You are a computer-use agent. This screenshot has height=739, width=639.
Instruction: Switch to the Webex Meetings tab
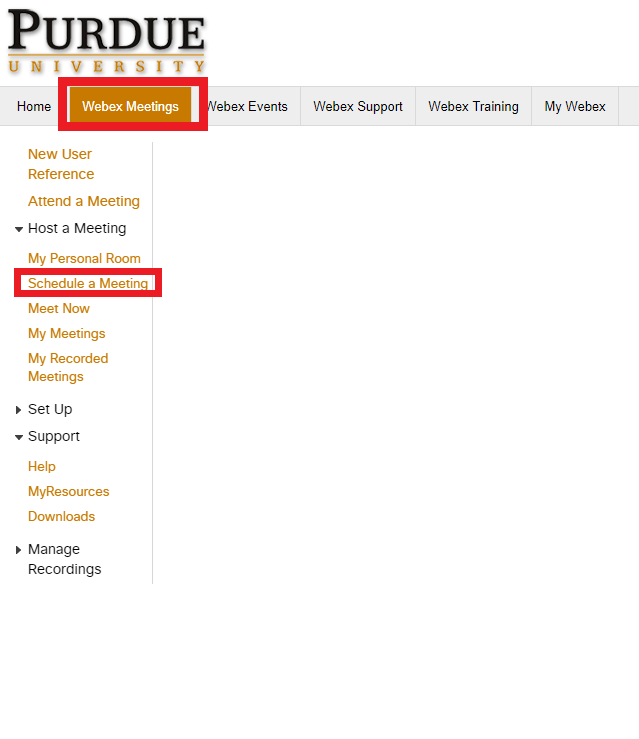tap(131, 107)
